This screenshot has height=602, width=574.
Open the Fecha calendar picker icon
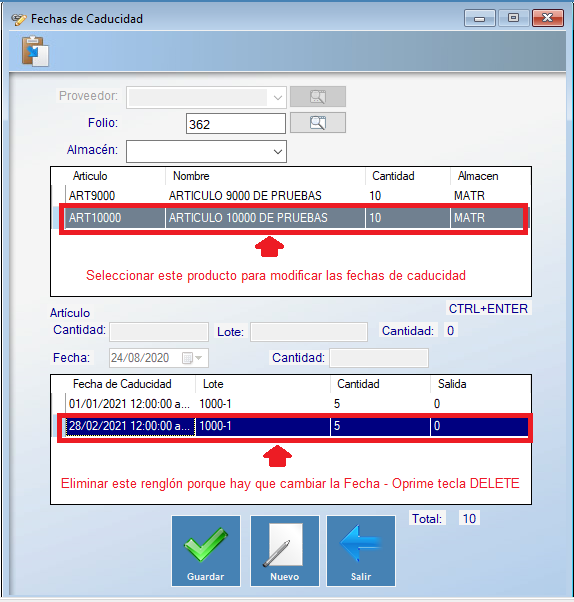(x=187, y=358)
